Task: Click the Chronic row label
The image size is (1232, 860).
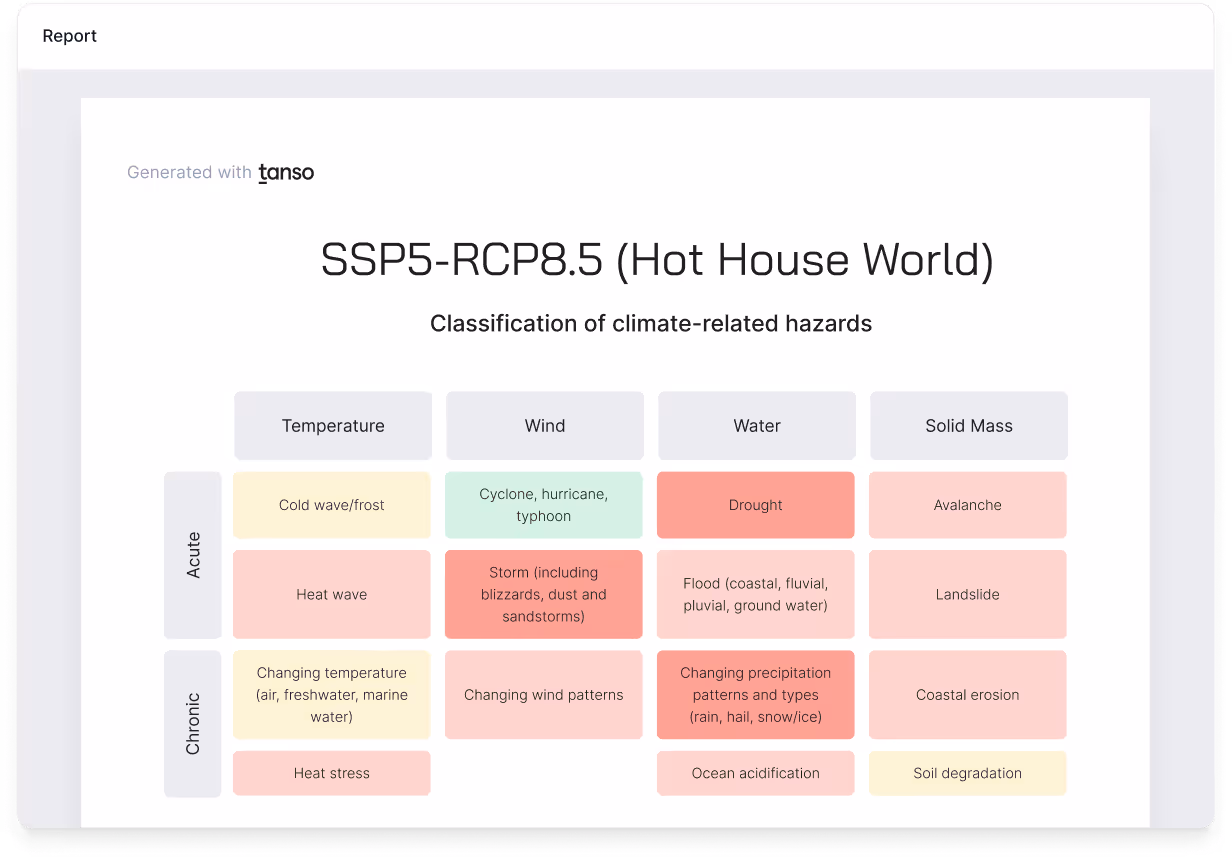Action: [193, 724]
